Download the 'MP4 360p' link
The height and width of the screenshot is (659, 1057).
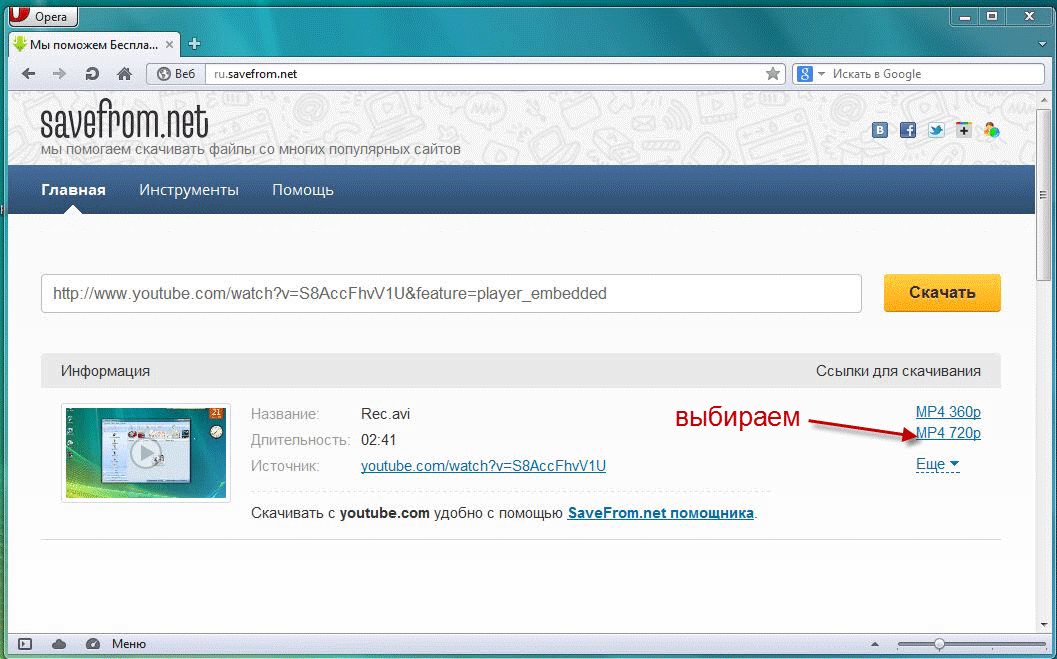tap(948, 412)
